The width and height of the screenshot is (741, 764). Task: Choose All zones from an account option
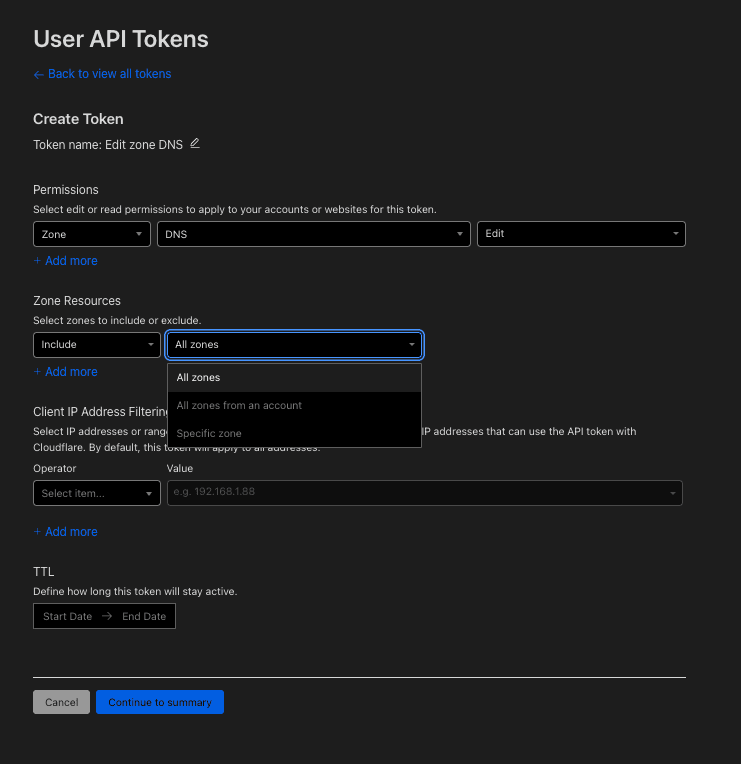[x=239, y=406]
